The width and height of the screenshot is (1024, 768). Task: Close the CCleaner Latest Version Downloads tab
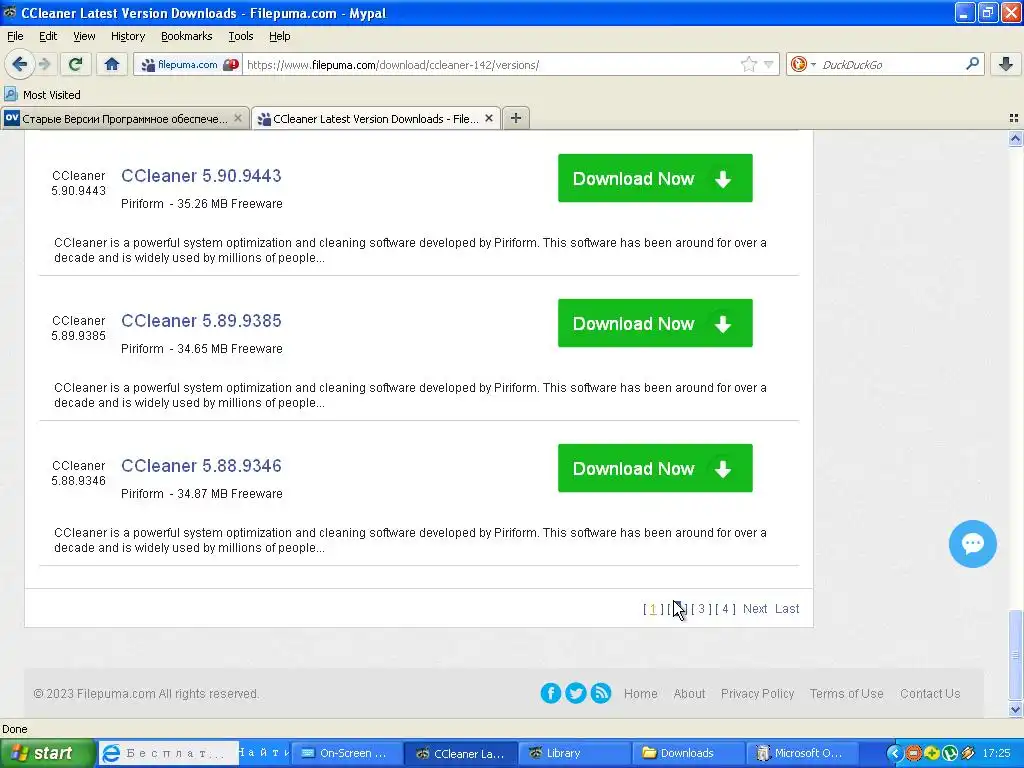tap(488, 118)
